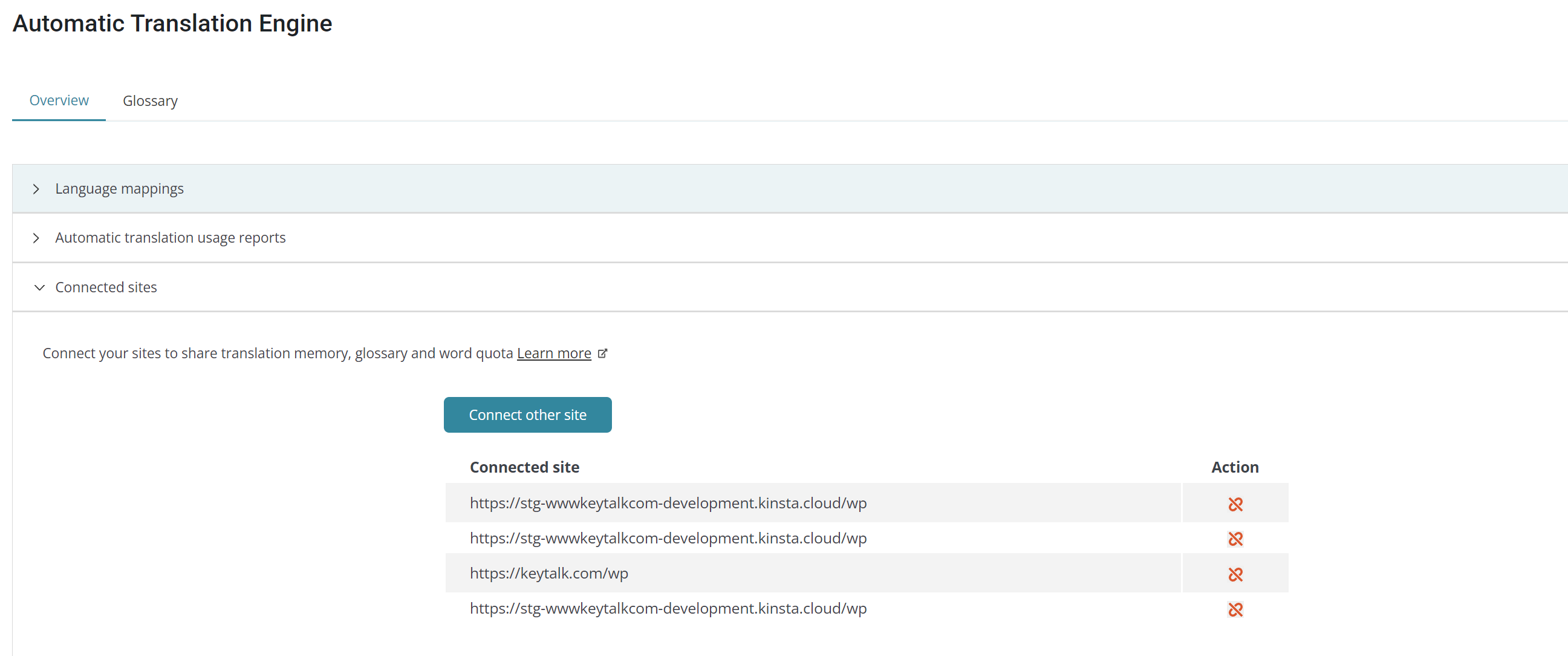Disconnect the keytalk.com/wp site
Viewport: 1568px width, 656px height.
click(1235, 574)
